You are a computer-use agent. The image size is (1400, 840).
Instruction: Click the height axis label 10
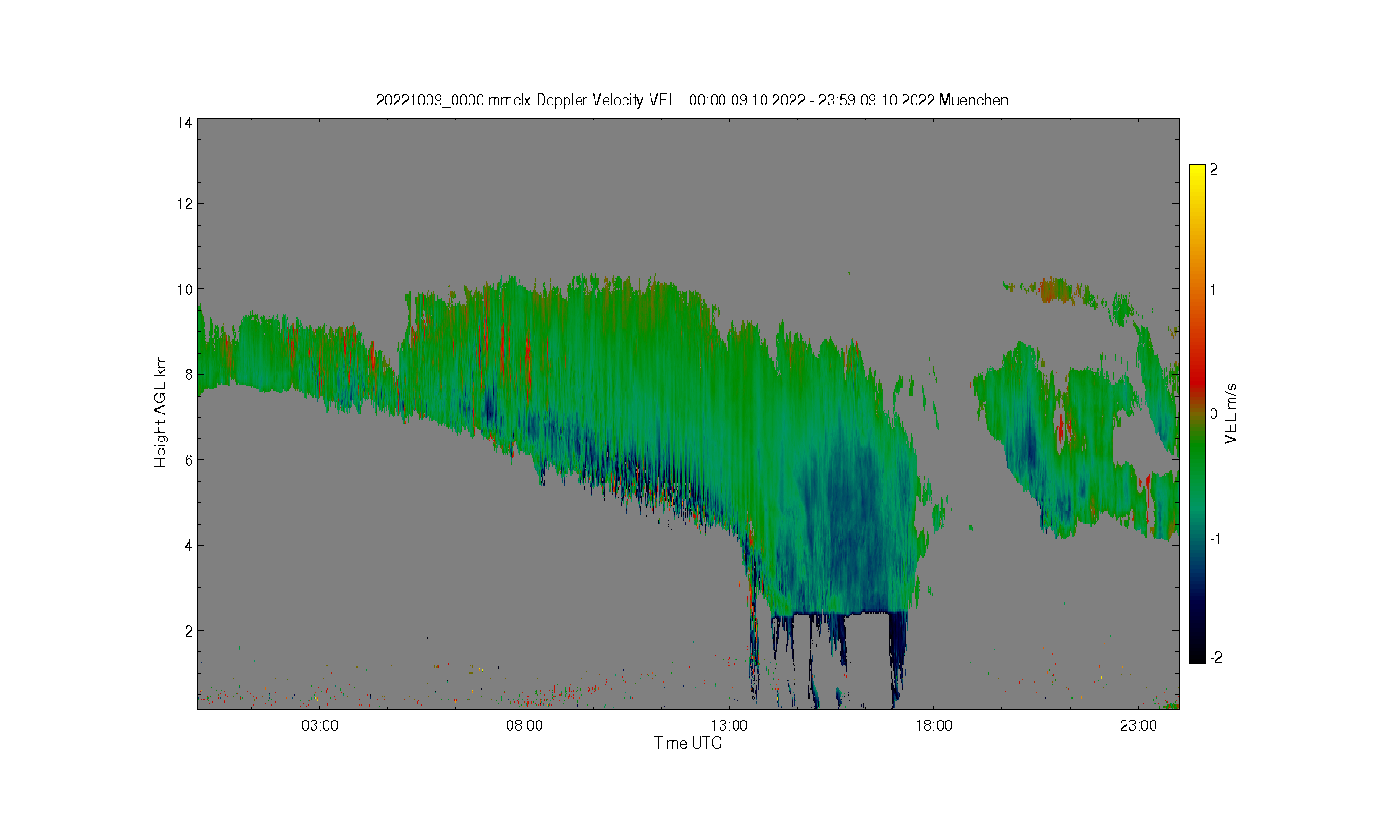tap(185, 289)
